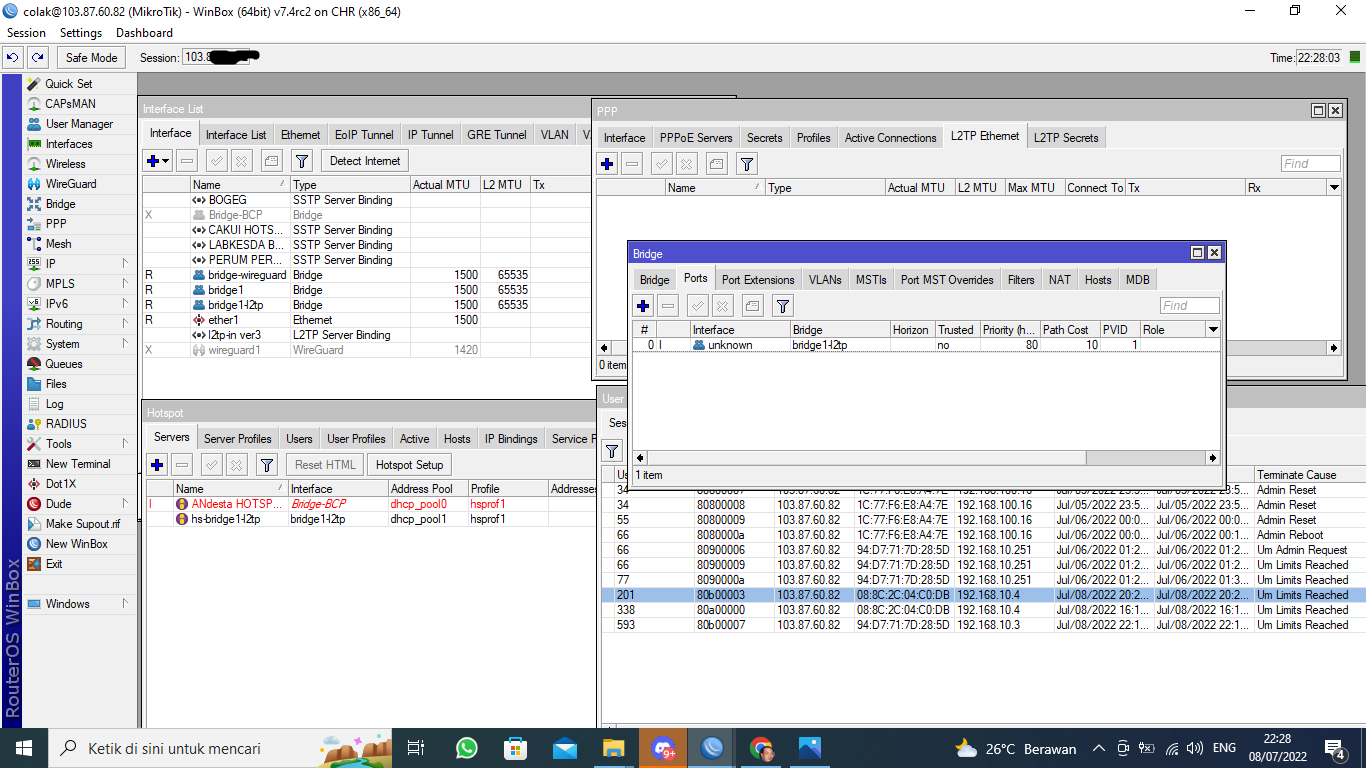Click the Find field in Bridge window
The height and width of the screenshot is (768, 1366).
[x=1189, y=306]
